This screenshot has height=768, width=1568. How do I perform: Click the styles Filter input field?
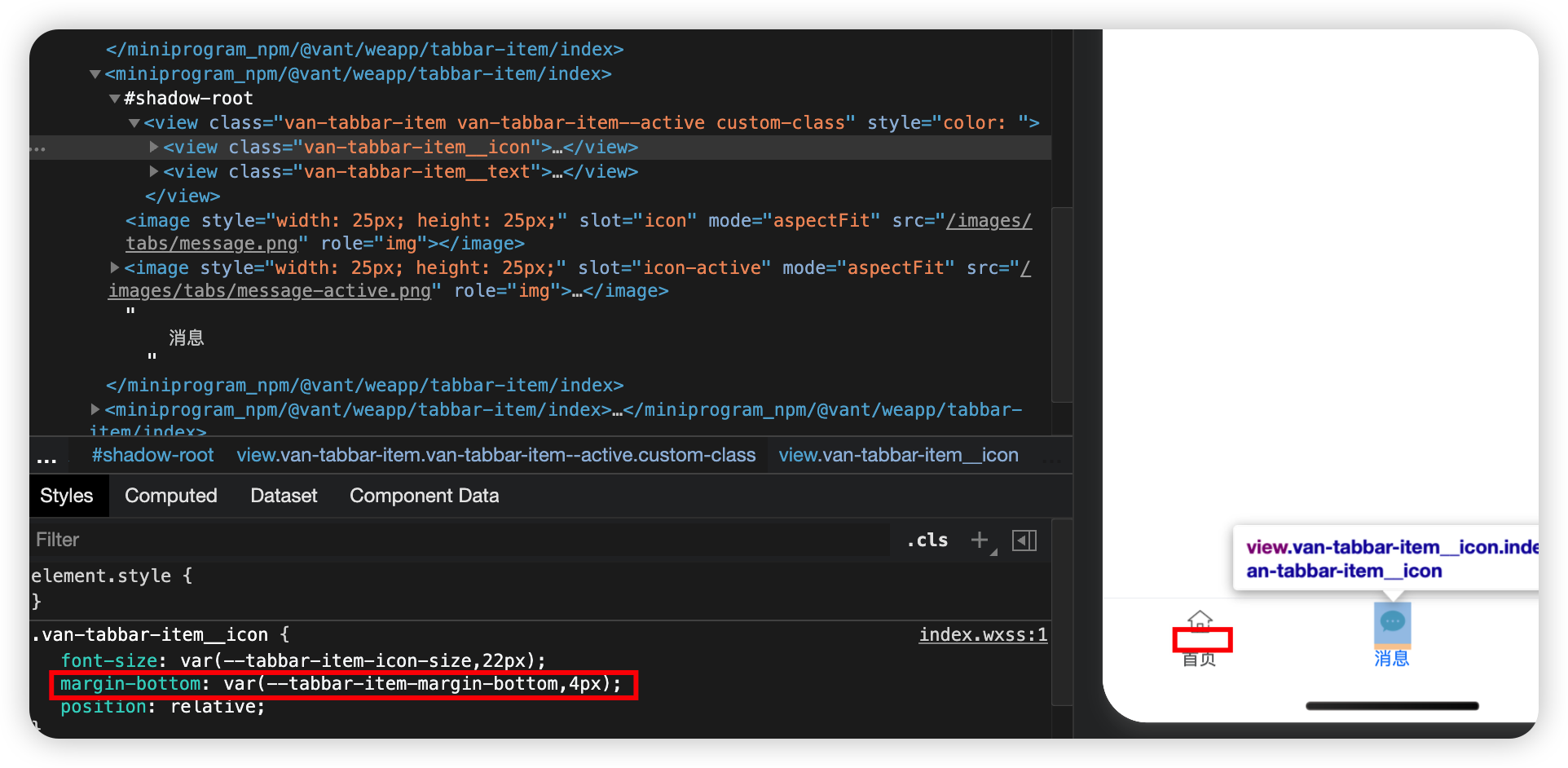coord(460,540)
